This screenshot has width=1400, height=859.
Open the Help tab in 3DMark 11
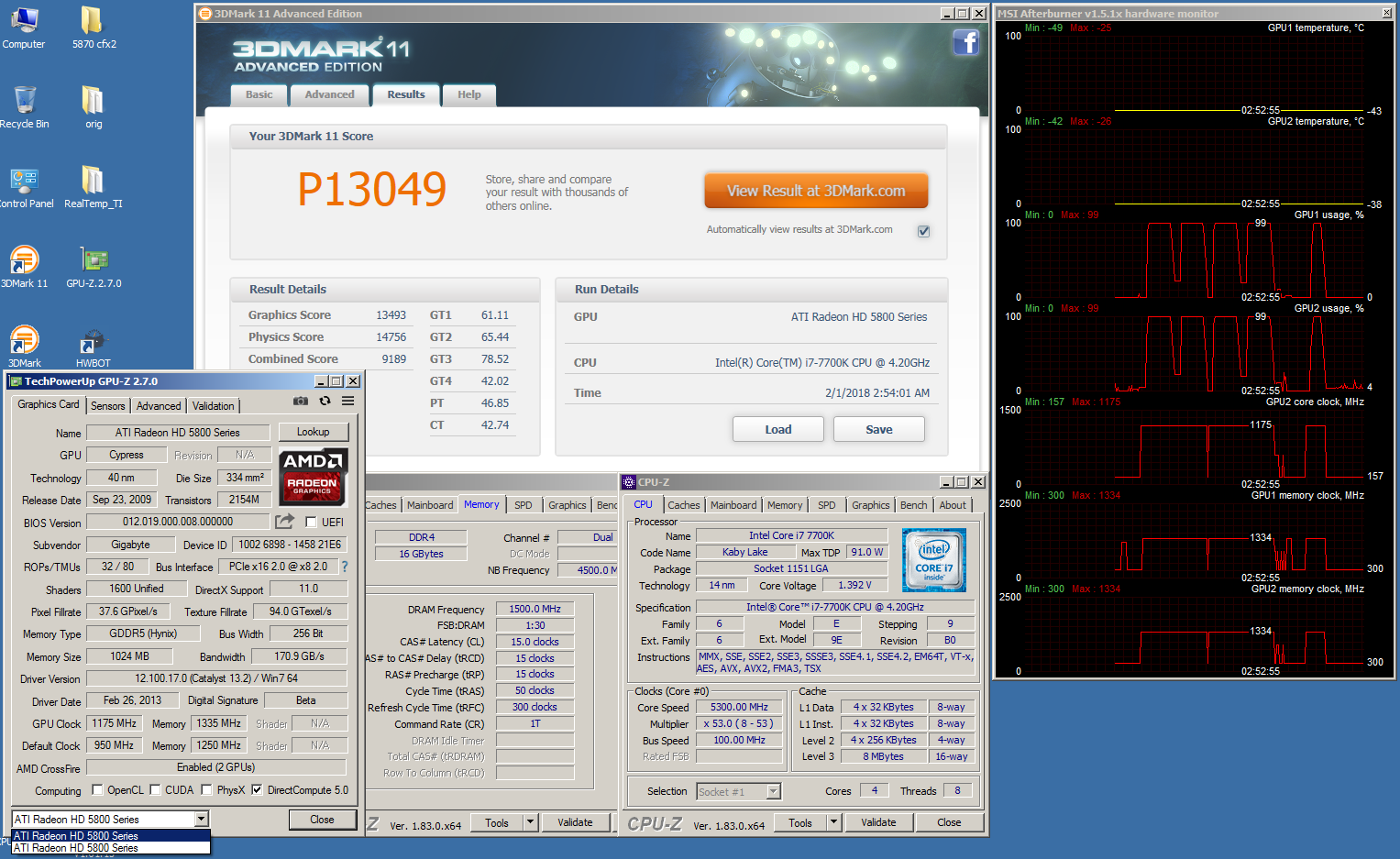click(469, 94)
